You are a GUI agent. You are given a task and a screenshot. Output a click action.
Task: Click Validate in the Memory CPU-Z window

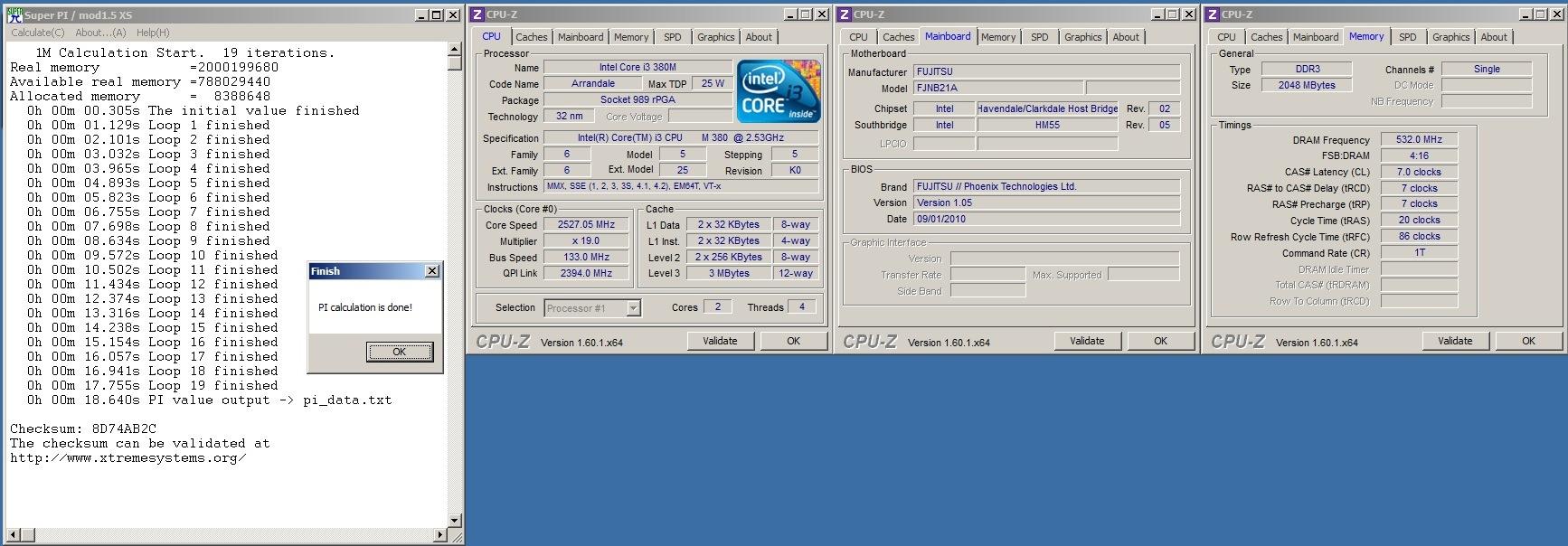[1455, 341]
